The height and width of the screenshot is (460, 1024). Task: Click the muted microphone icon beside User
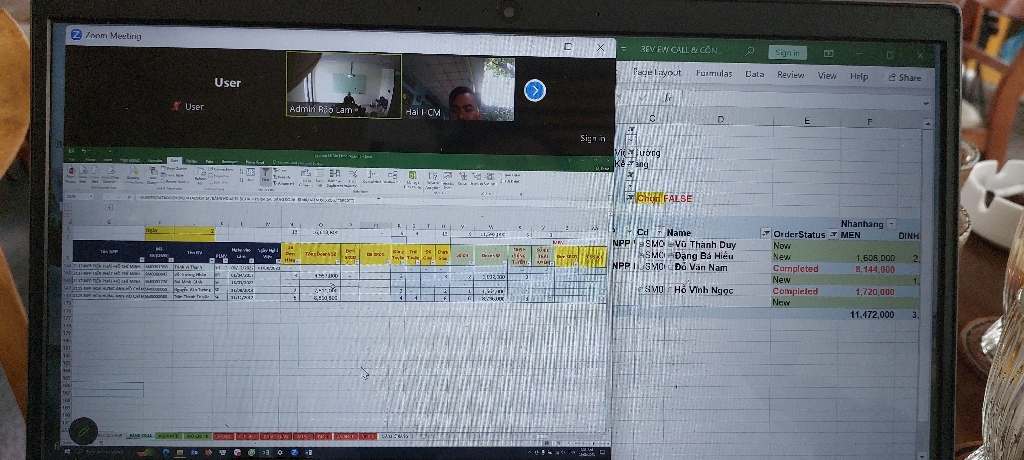pos(177,106)
